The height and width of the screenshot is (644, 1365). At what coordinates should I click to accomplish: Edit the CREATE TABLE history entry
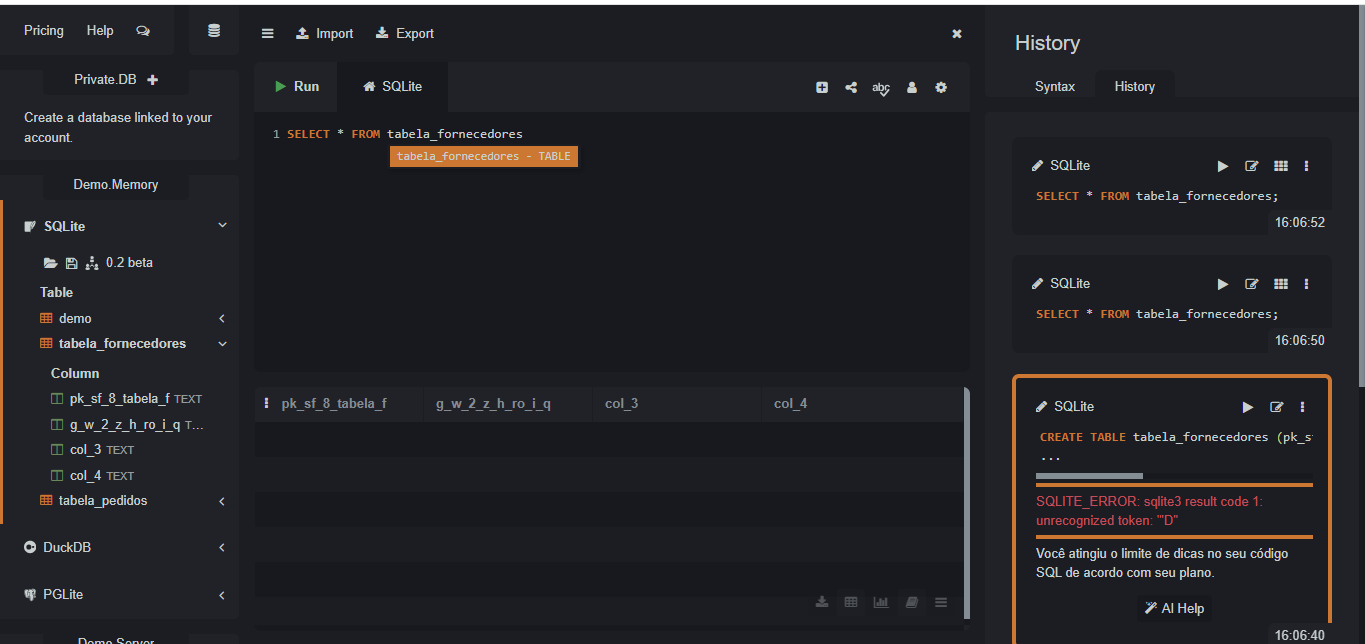click(1276, 407)
